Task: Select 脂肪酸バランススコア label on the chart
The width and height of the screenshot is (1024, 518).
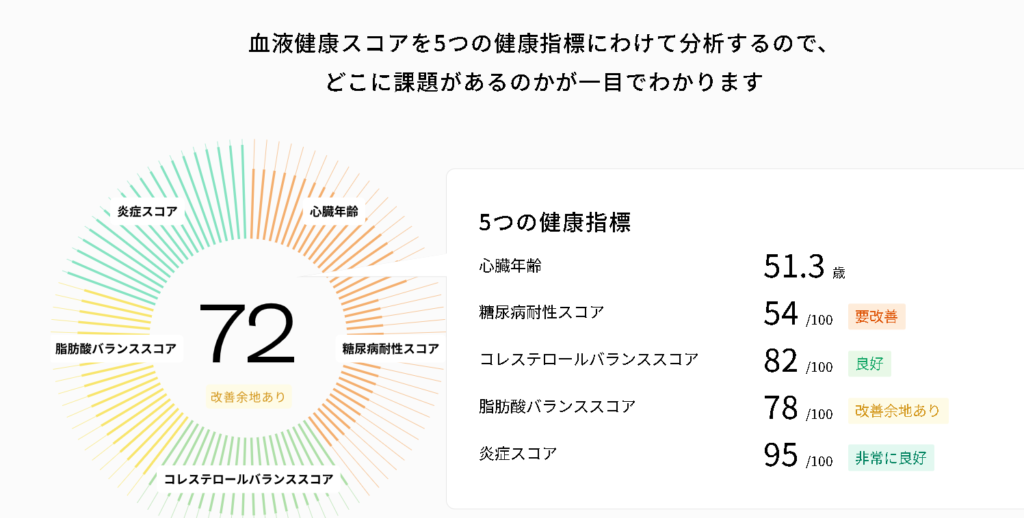Action: pyautogui.click(x=116, y=348)
